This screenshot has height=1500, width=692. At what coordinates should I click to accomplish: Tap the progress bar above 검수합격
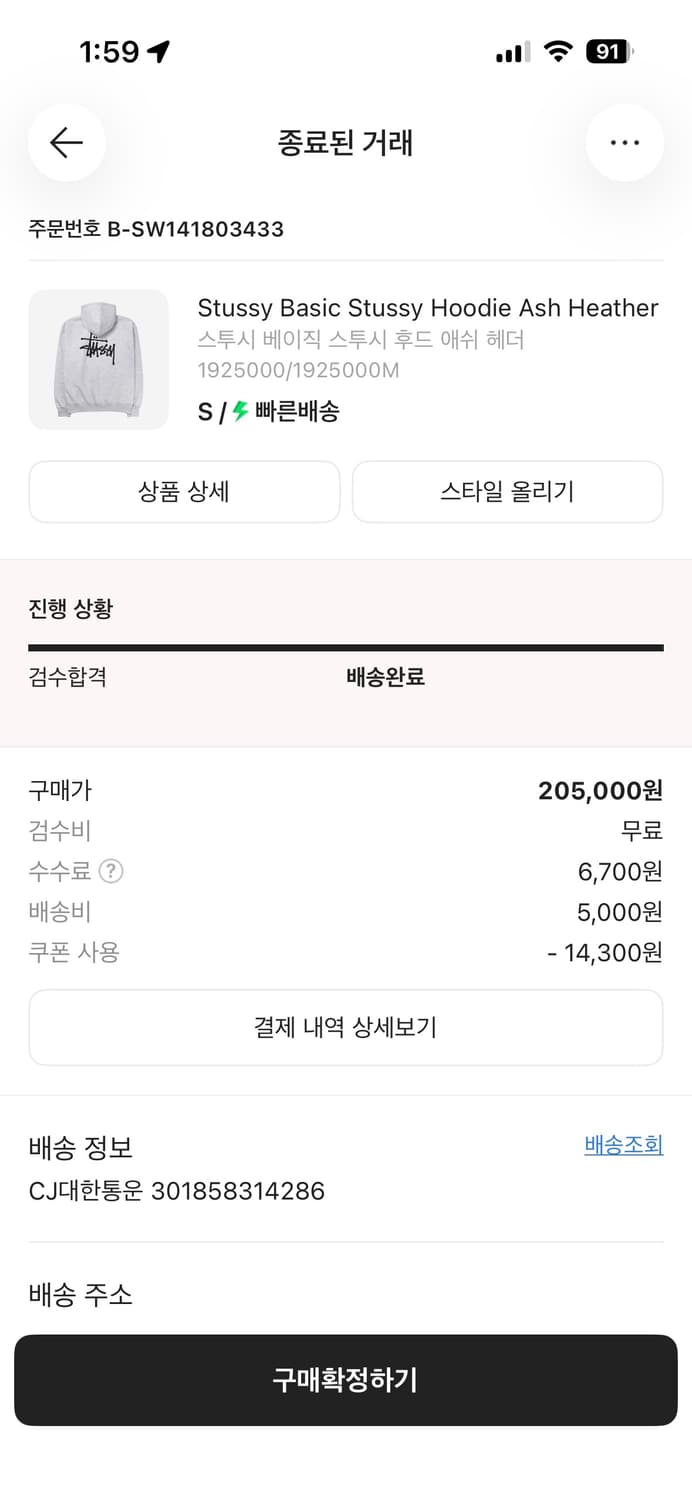346,646
